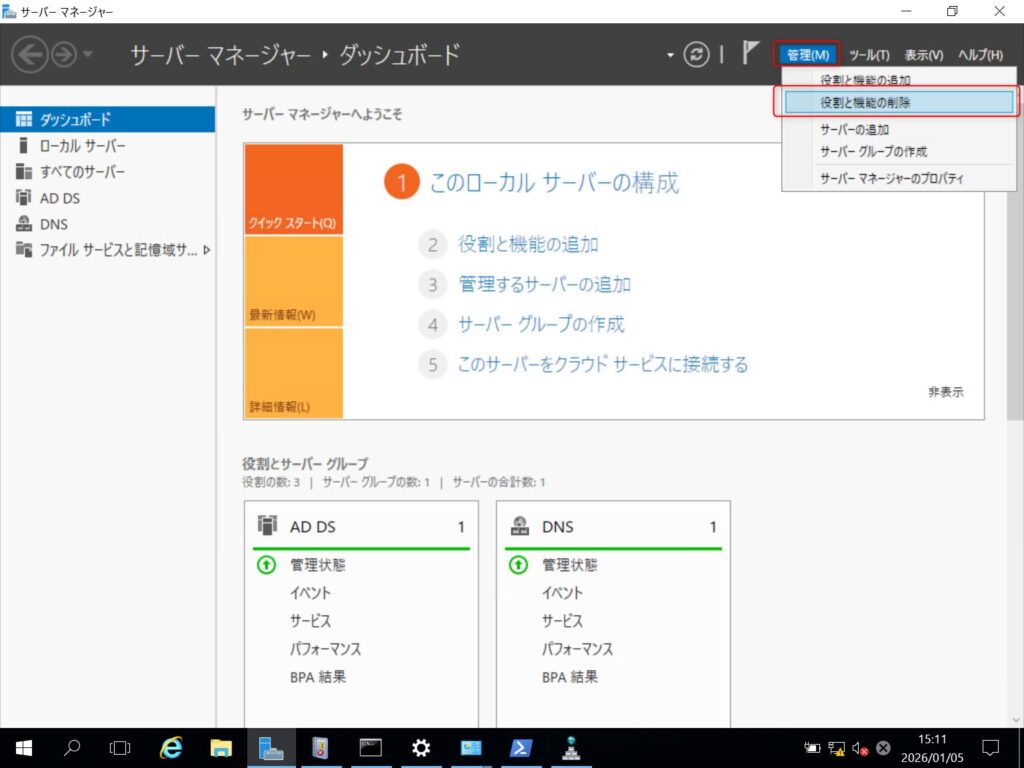Click the refresh icon in the header
The width and height of the screenshot is (1024, 768).
pyautogui.click(x=696, y=55)
